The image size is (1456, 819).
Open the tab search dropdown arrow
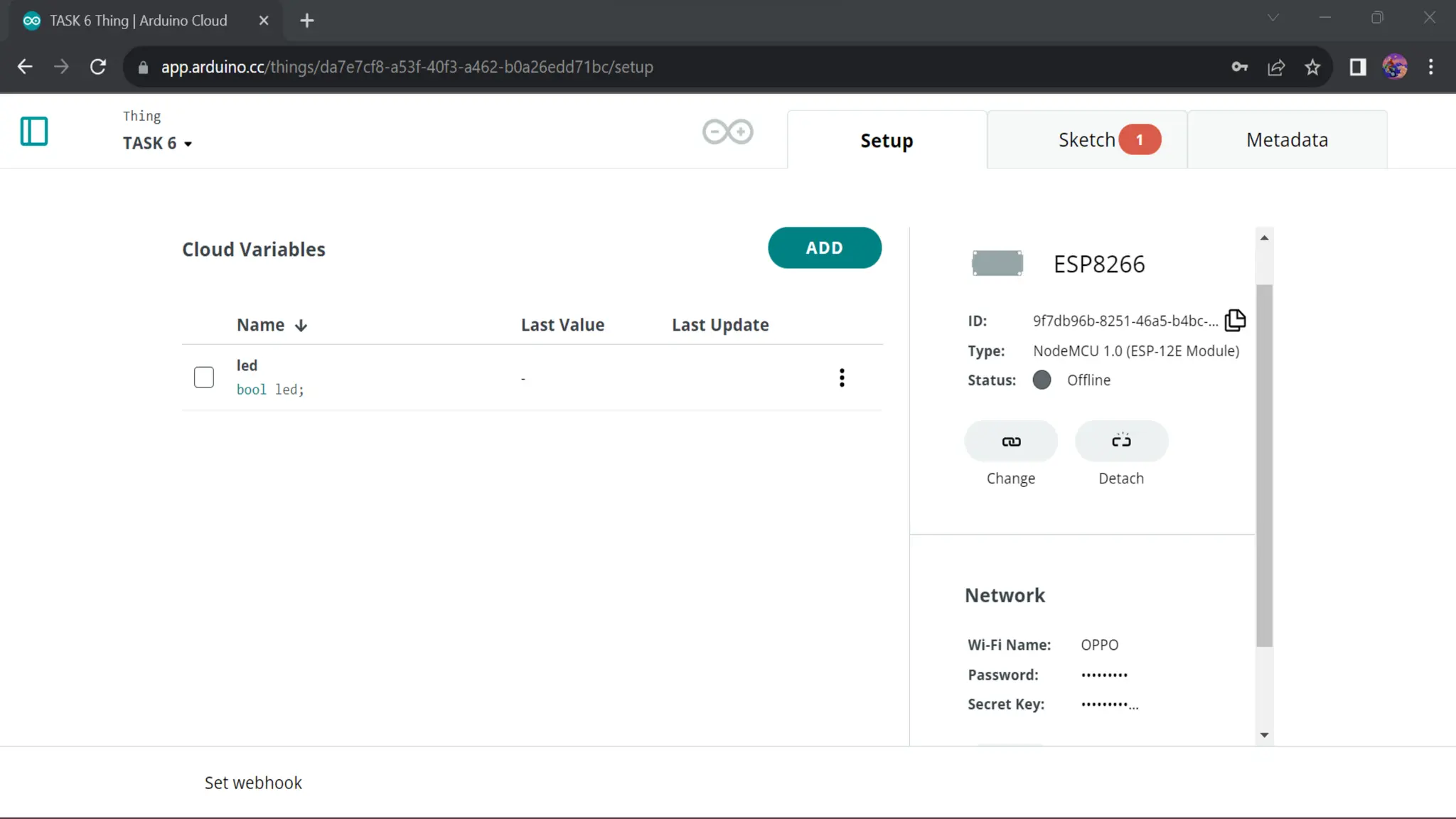pyautogui.click(x=1273, y=18)
